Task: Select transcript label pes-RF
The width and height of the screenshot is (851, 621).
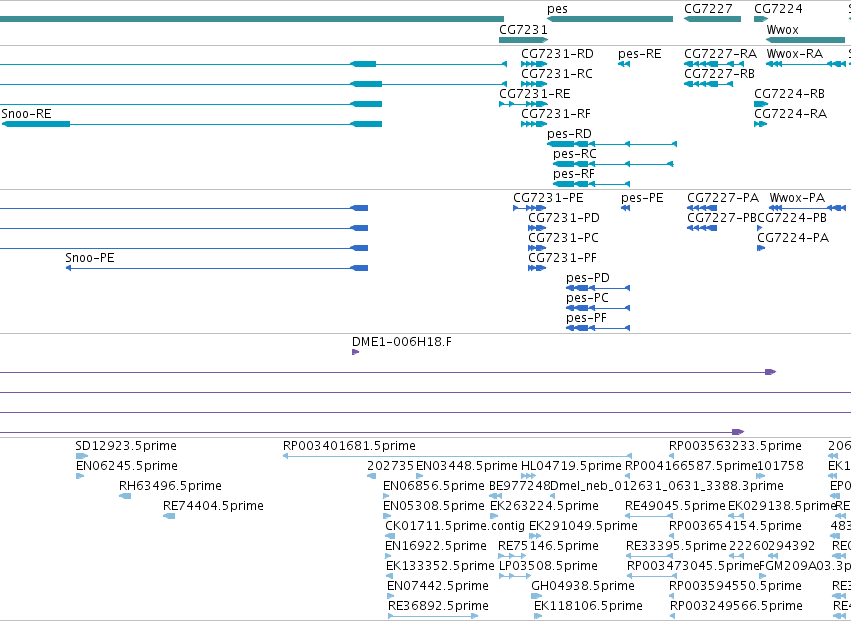Action: (574, 174)
